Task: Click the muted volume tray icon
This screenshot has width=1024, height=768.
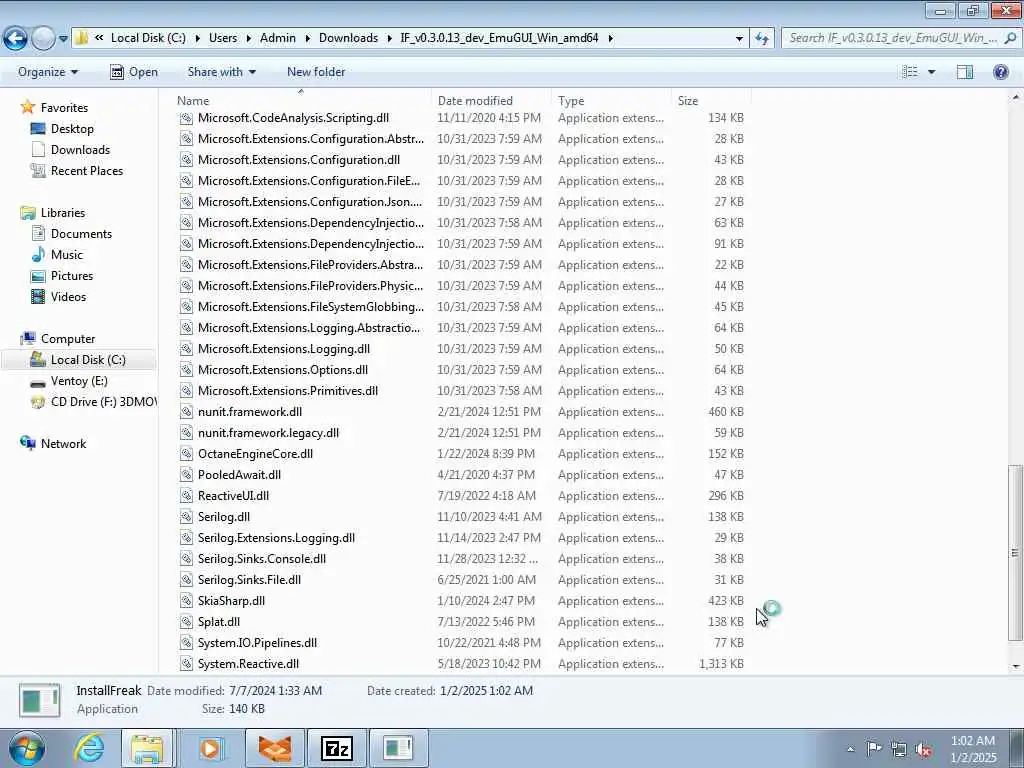Action: pos(923,750)
